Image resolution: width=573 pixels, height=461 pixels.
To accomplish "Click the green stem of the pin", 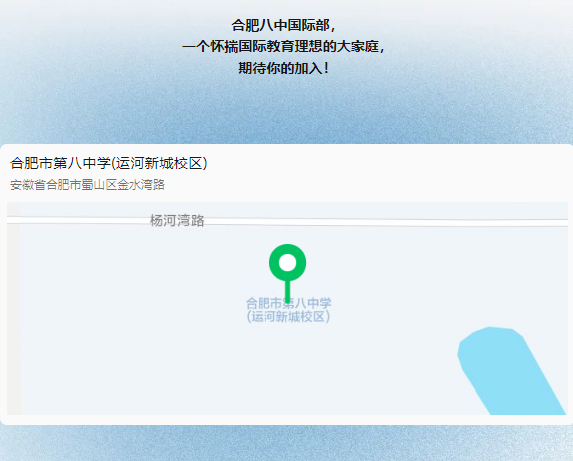I will (288, 292).
